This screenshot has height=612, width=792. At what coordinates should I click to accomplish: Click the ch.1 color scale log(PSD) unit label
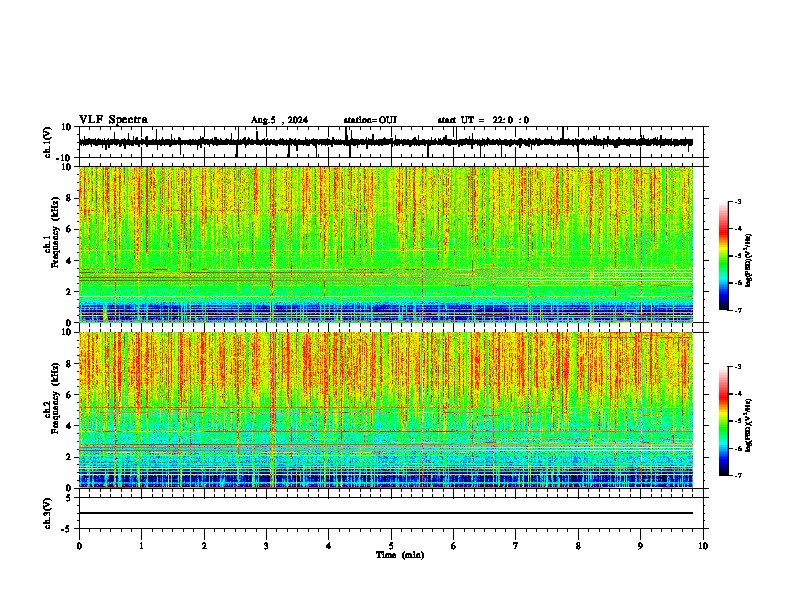(748, 261)
